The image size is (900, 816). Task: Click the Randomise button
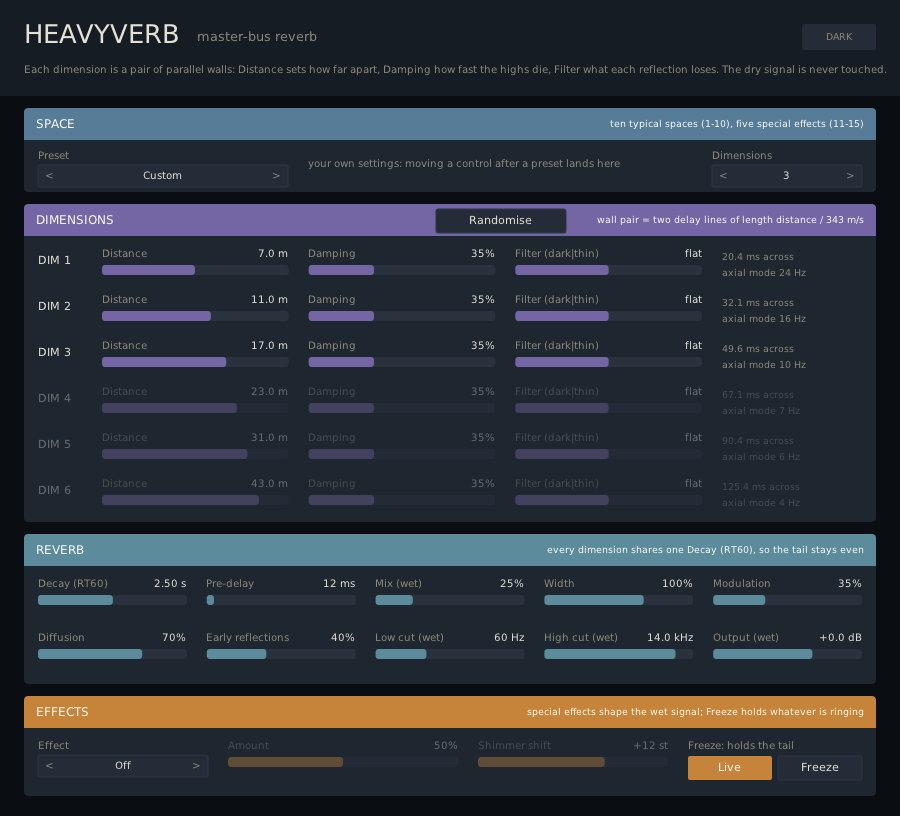501,220
